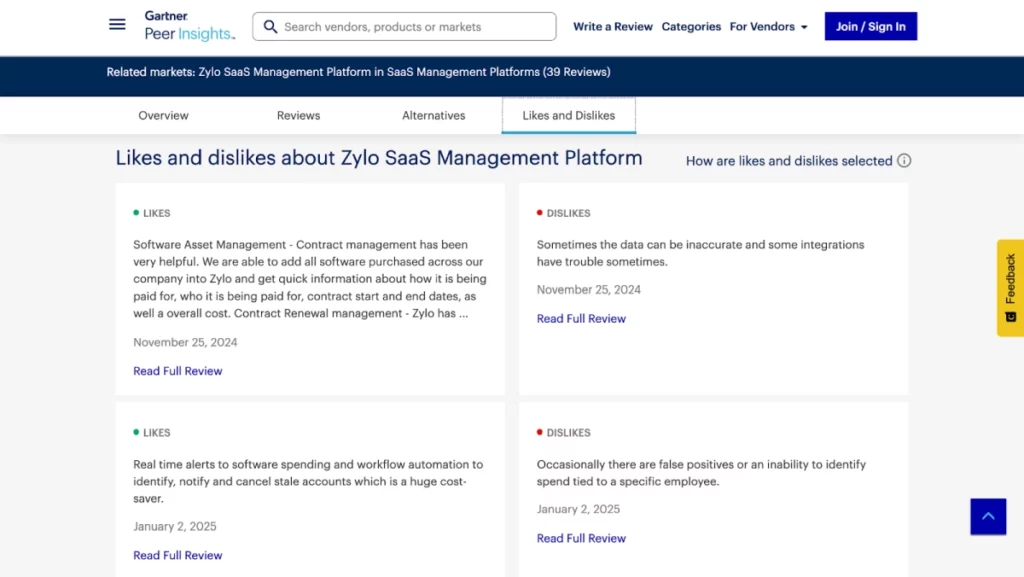Read full review of real time alerts like
This screenshot has width=1024, height=577.
(178, 555)
